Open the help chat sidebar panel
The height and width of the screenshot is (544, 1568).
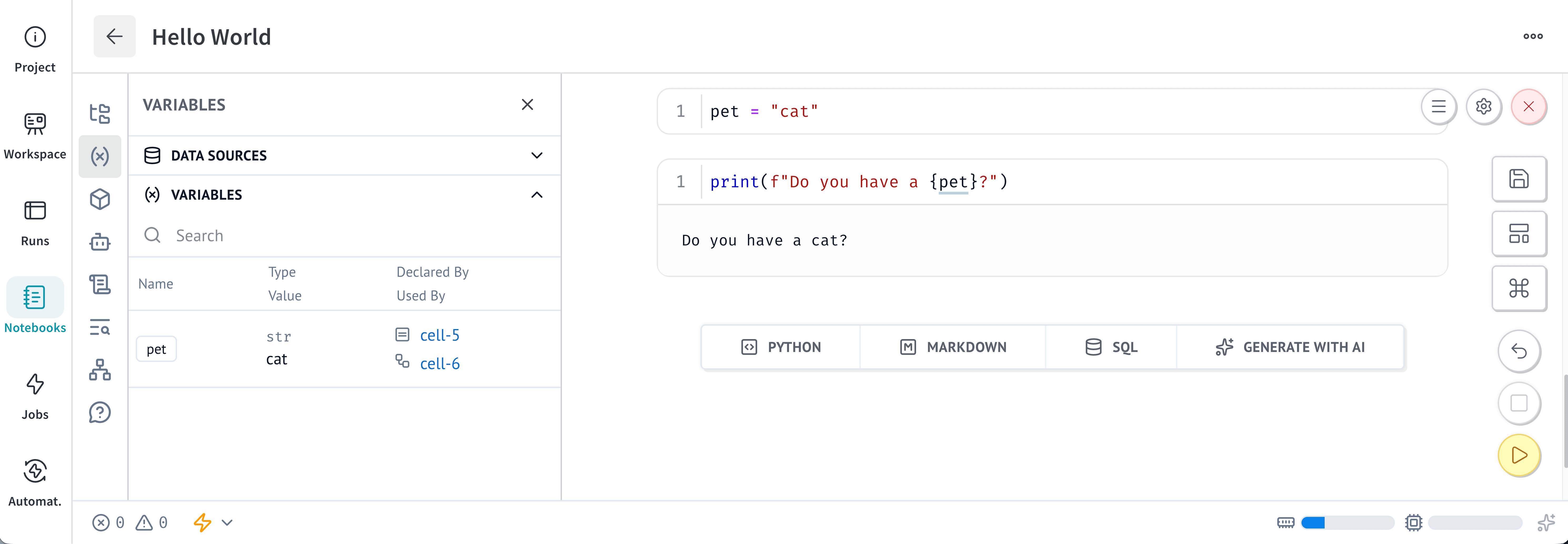pos(100,412)
